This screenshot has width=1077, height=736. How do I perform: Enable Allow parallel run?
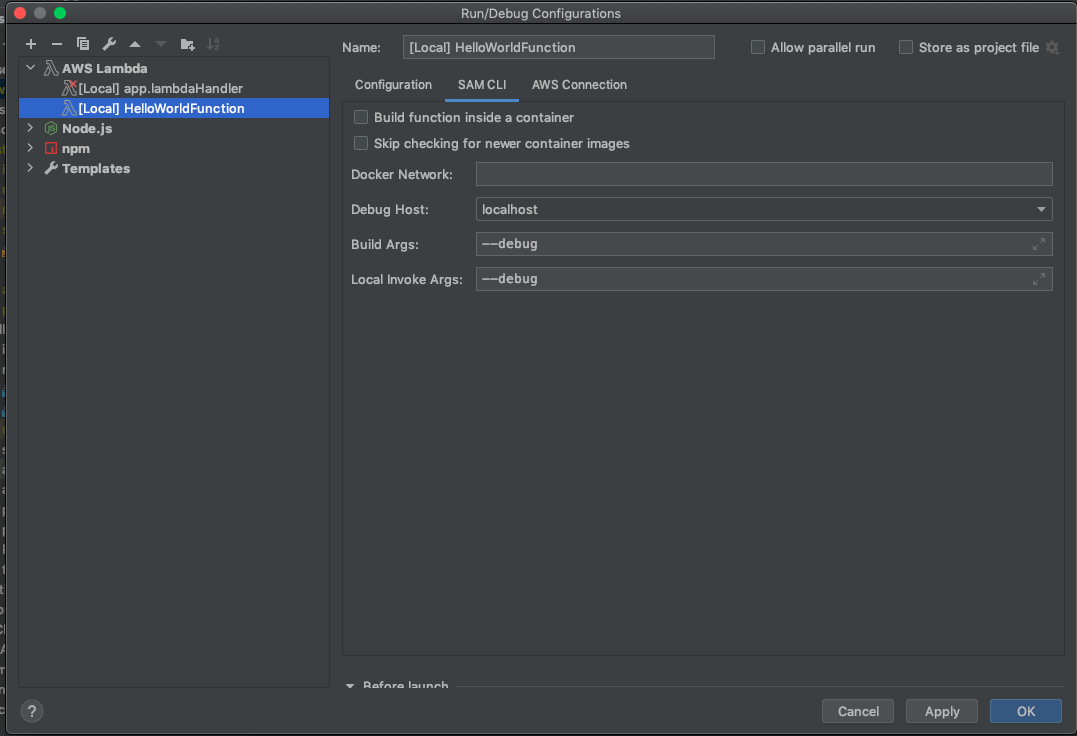[758, 47]
